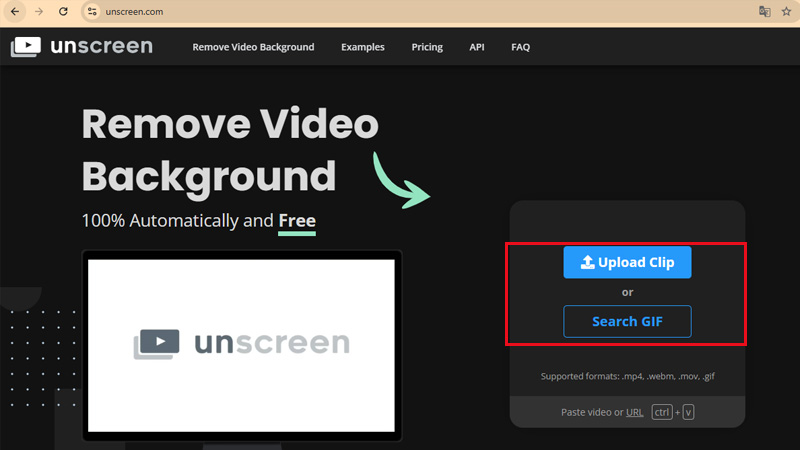Click the URL link to paste video
Screen dimensions: 800x450
coord(634,412)
